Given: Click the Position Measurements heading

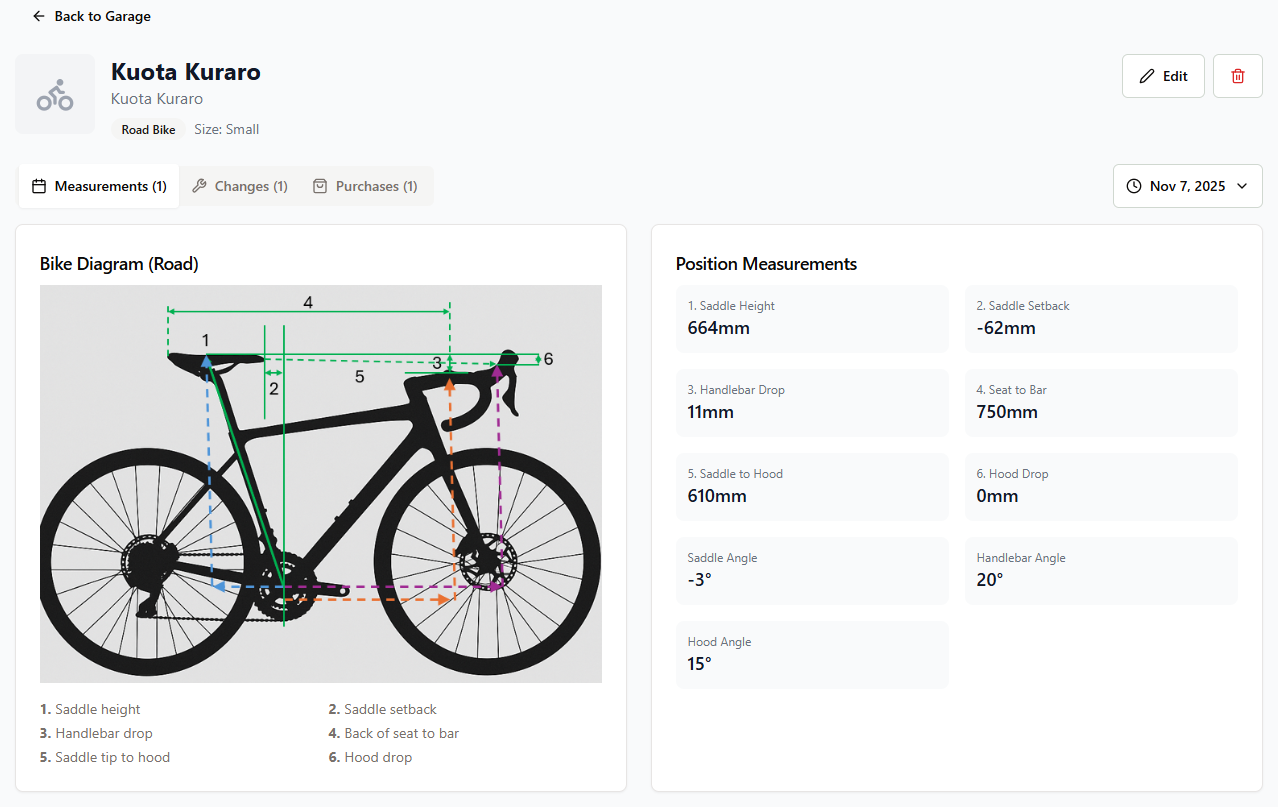Looking at the screenshot, I should [766, 264].
